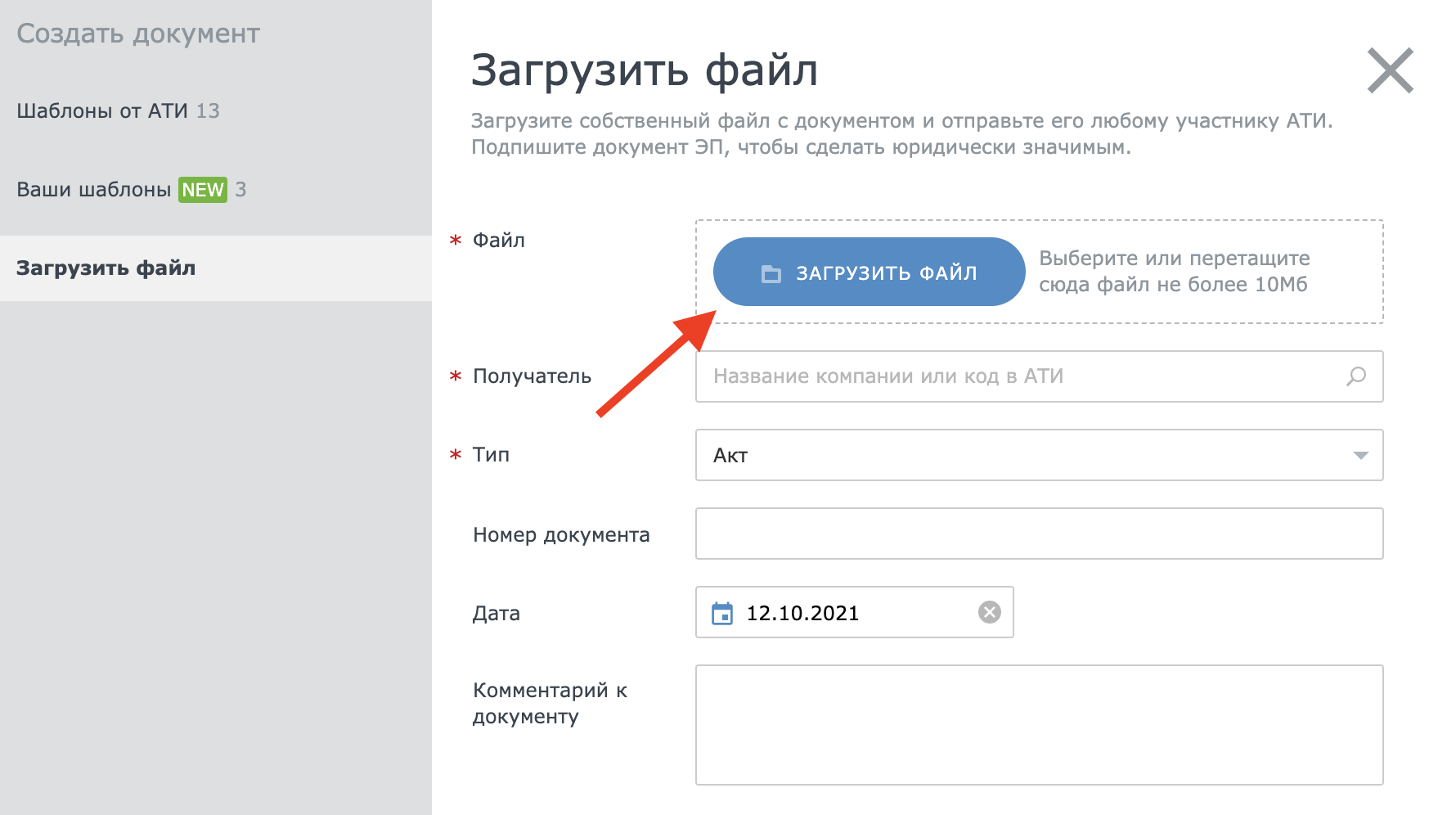Image resolution: width=1456 pixels, height=815 pixels.
Task: Click the blue Загрузить файл upload button
Action: coord(869,272)
